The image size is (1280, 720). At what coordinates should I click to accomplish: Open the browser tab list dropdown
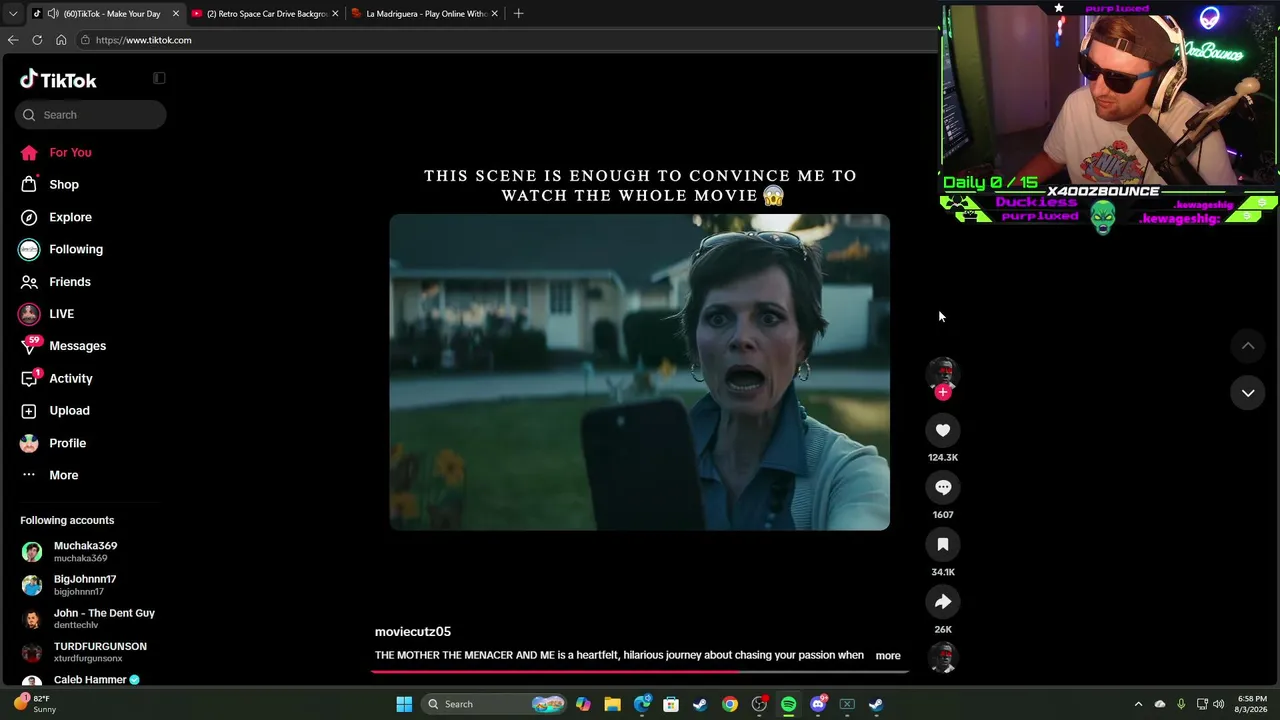13,14
